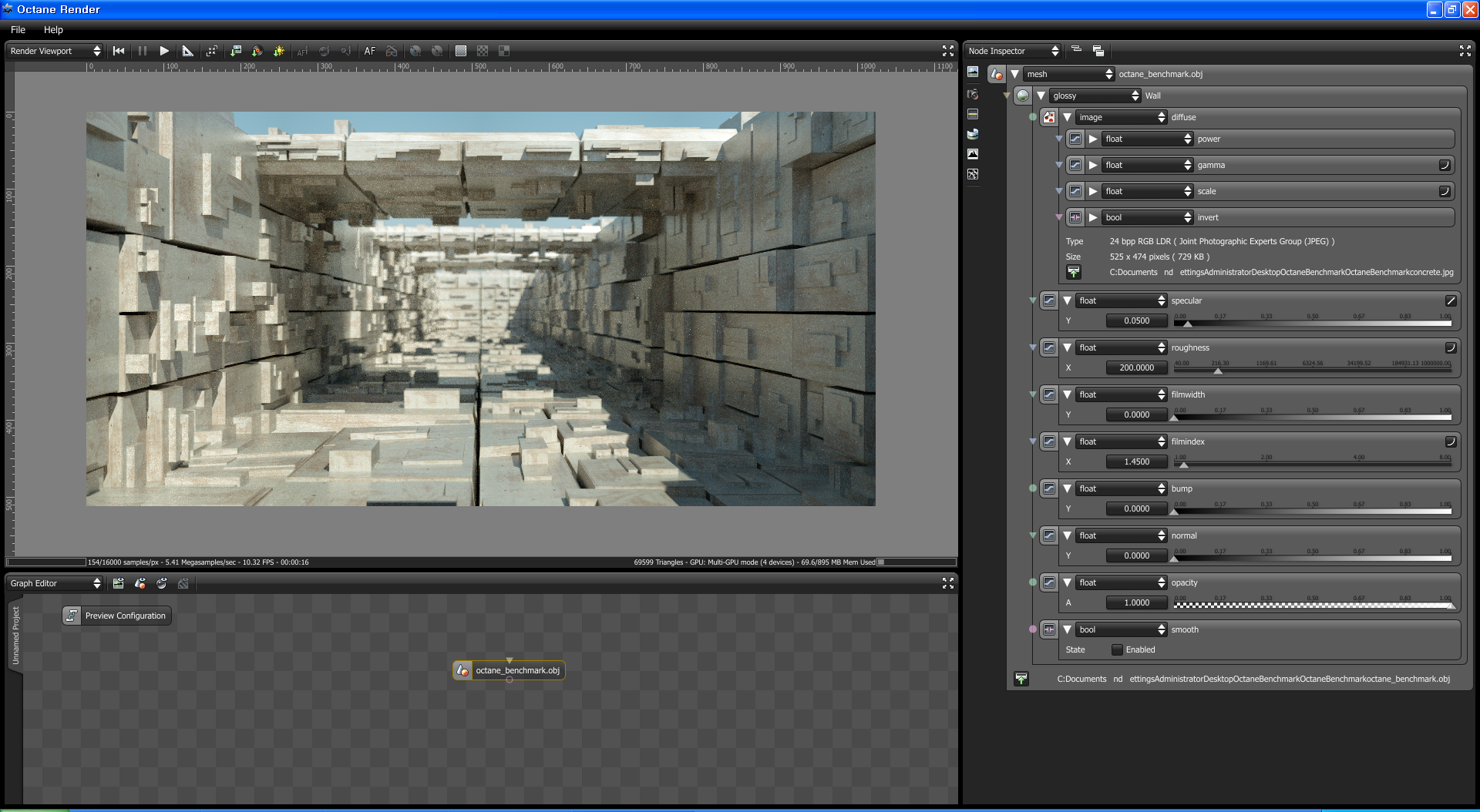Viewport: 1480px width, 812px height.
Task: Enable the smooth State checkbox
Action: pyautogui.click(x=1117, y=649)
